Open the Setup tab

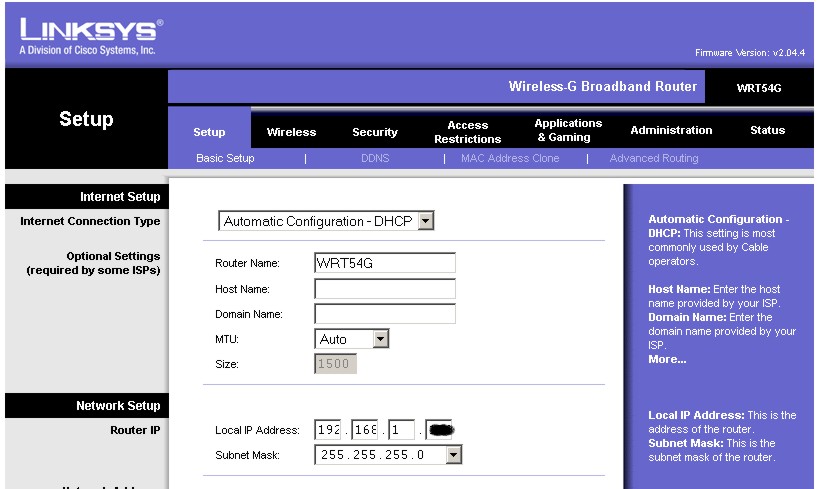point(209,132)
